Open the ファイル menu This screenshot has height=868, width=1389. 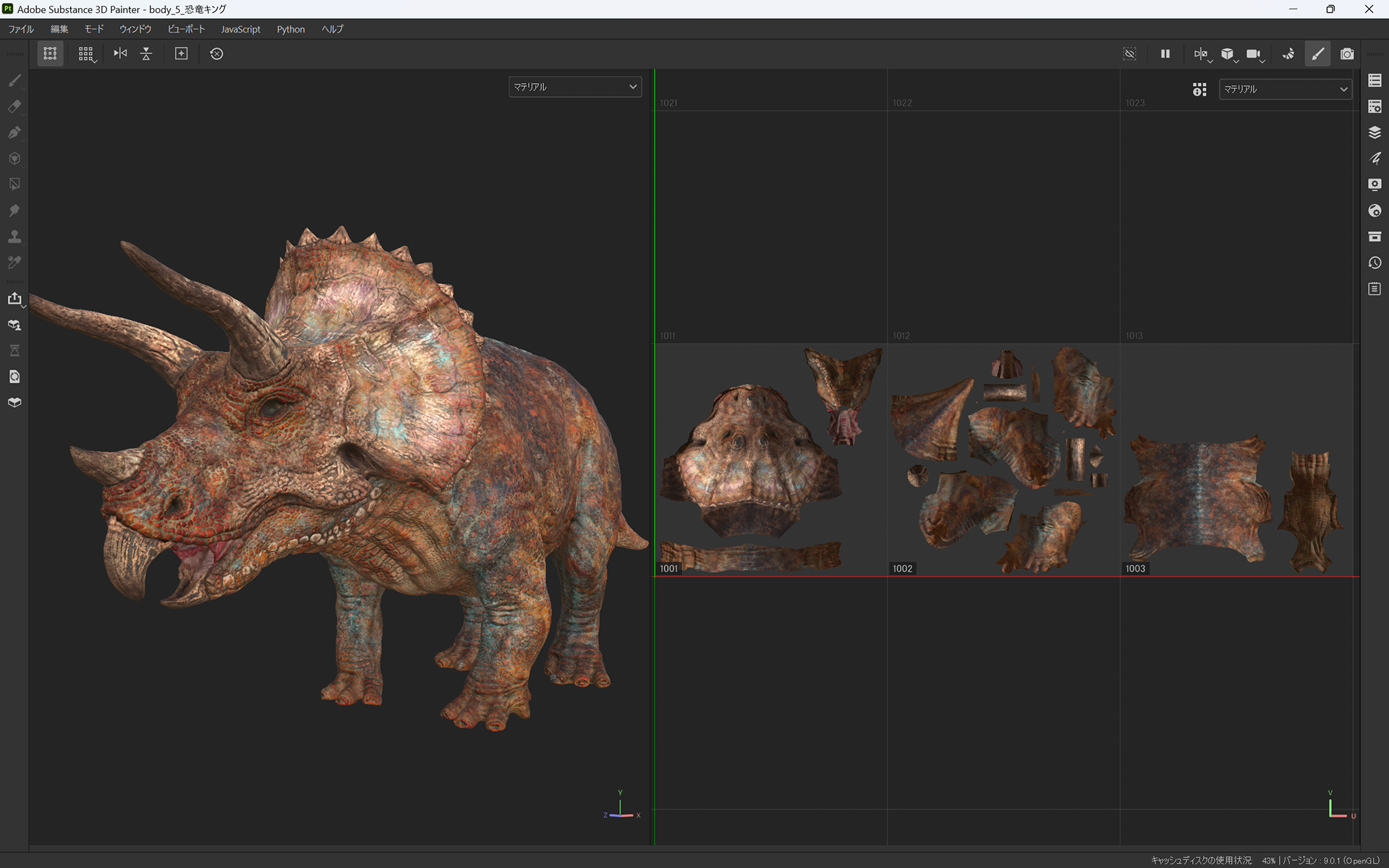click(x=21, y=29)
